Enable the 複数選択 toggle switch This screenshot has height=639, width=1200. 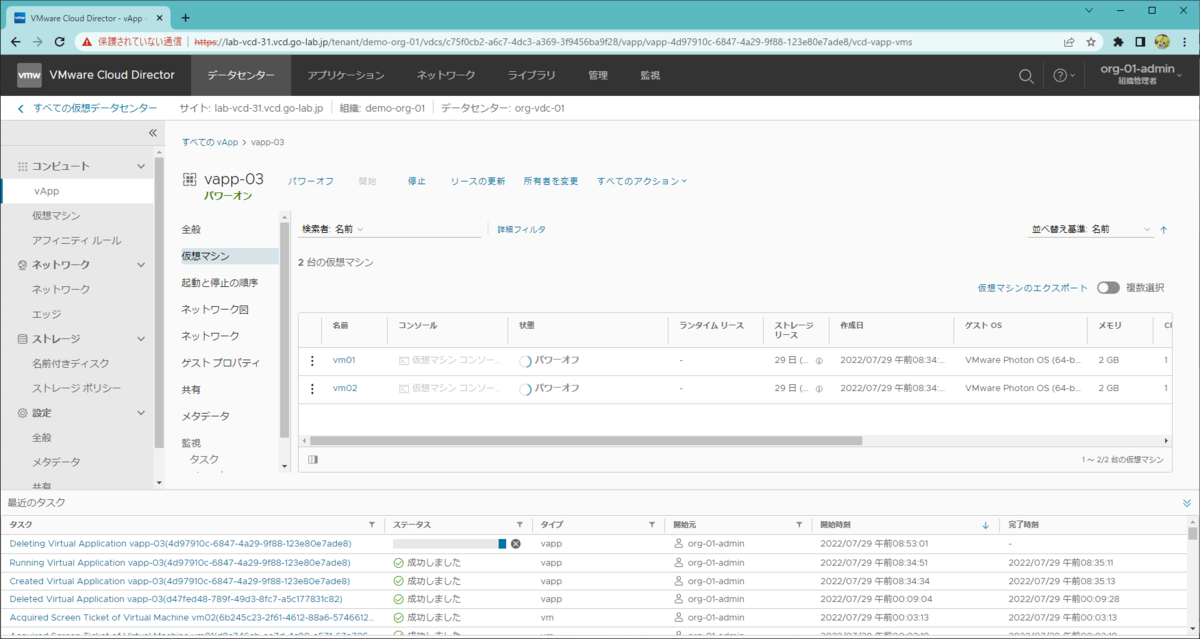pos(1108,288)
